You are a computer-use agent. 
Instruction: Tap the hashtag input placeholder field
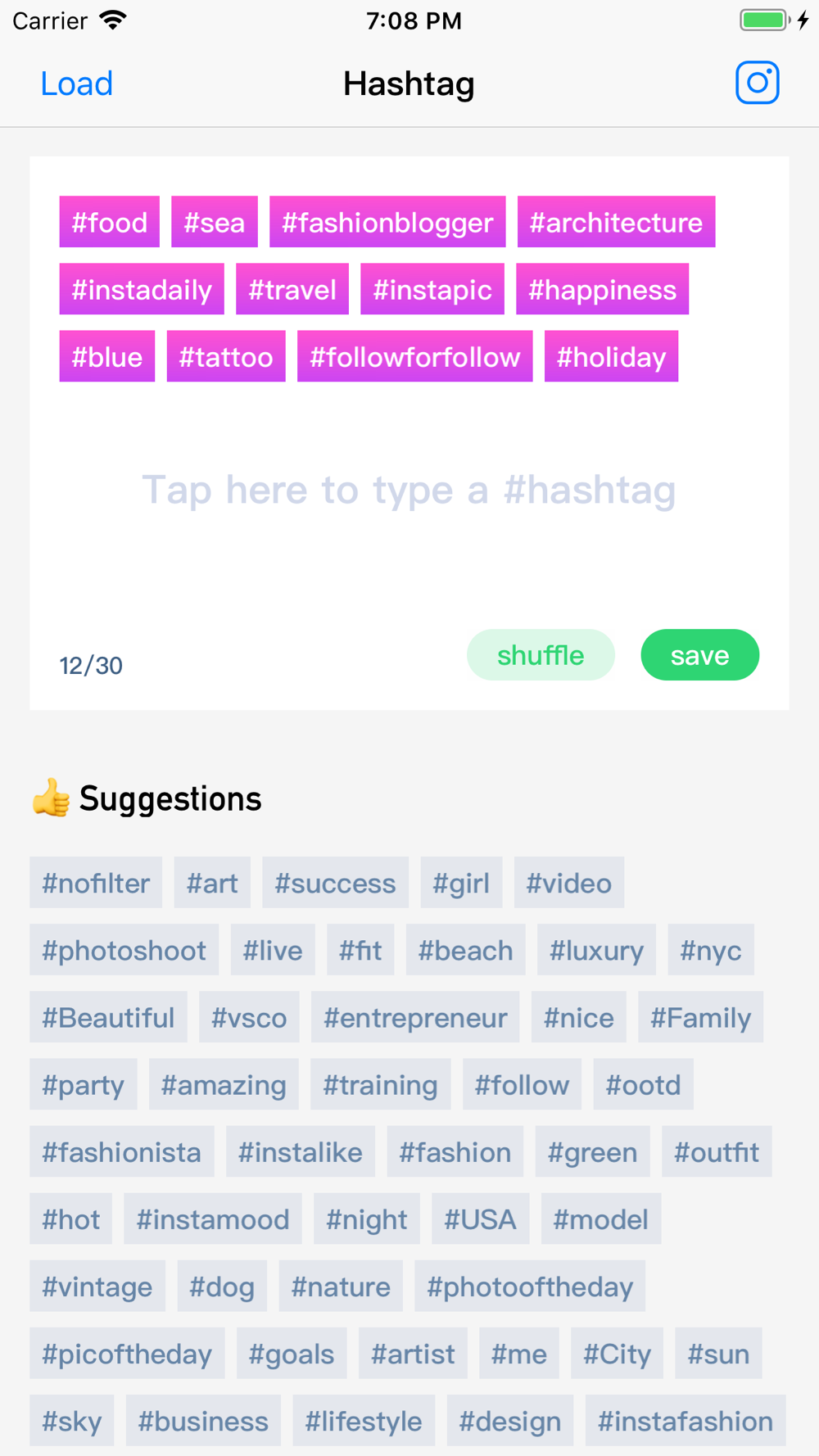coord(409,490)
